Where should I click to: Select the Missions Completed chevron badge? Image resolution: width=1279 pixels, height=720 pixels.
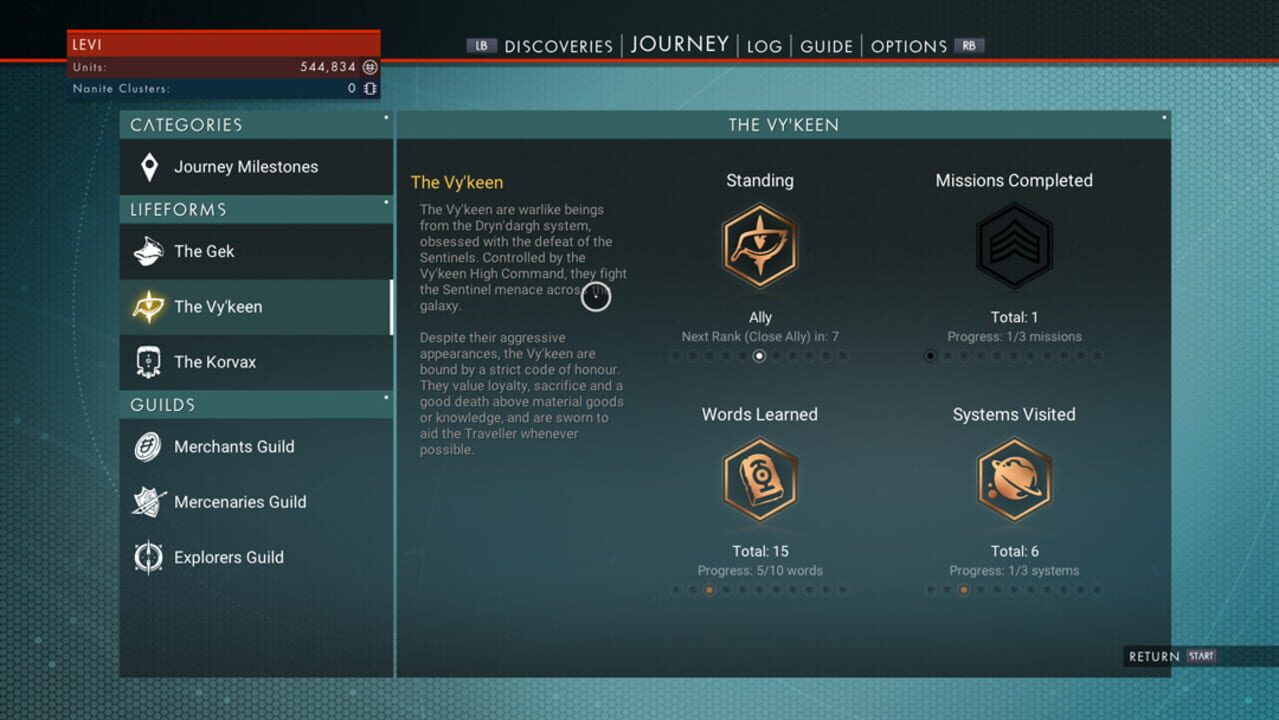[1014, 247]
